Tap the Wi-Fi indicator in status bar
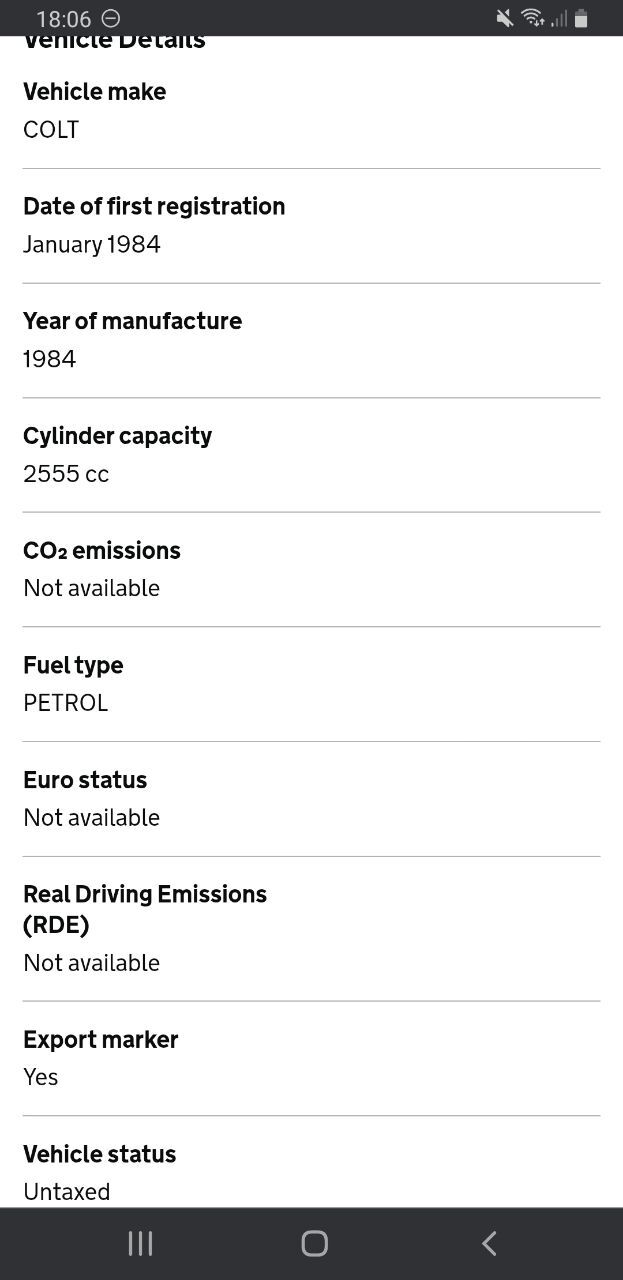 pyautogui.click(x=532, y=18)
